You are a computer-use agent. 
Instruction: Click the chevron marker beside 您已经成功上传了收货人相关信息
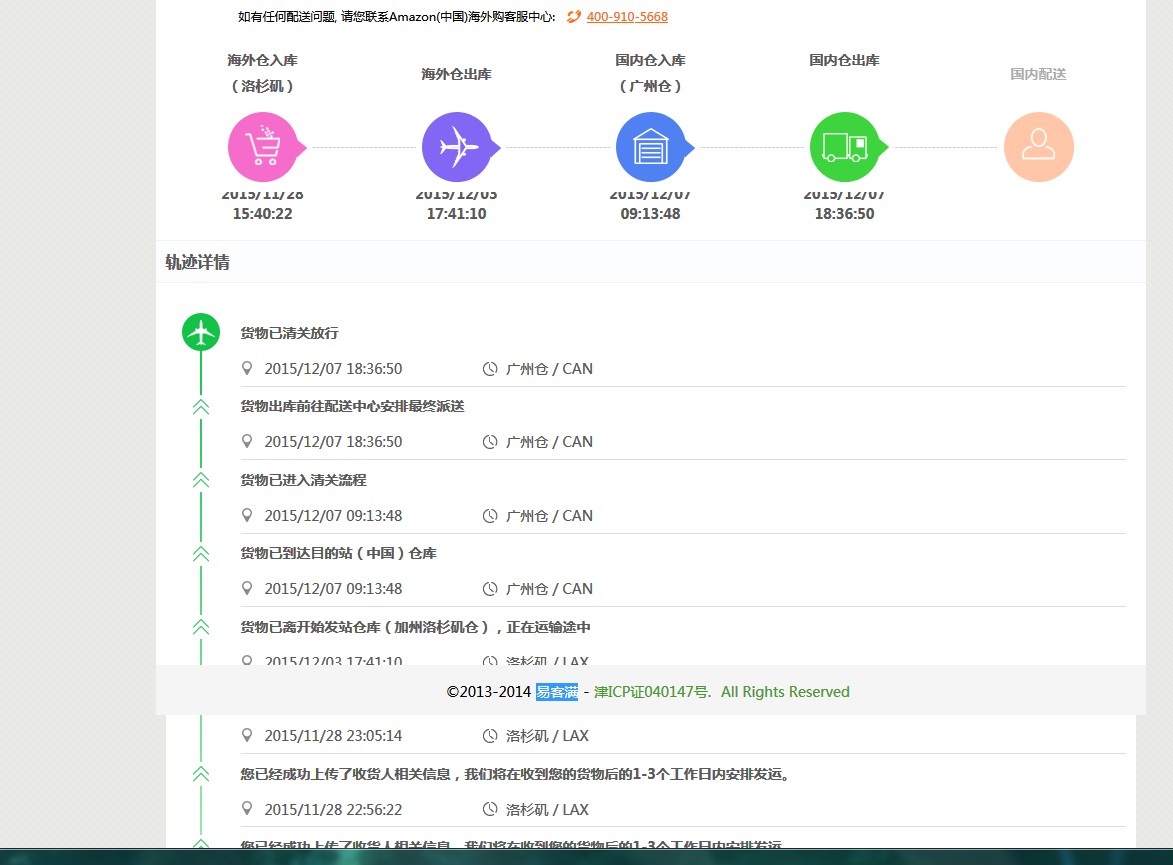[200, 774]
